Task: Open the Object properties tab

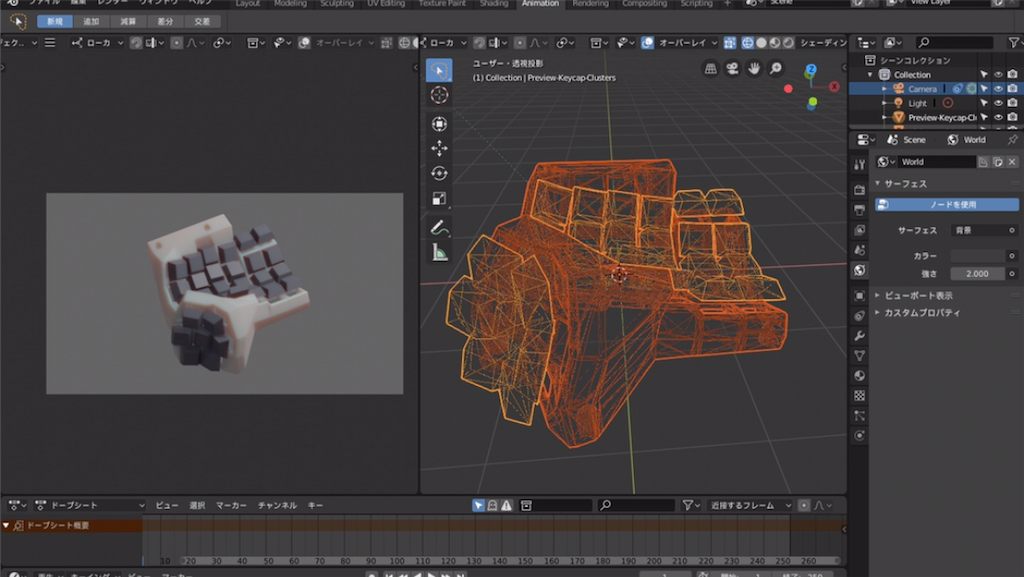Action: coord(859,296)
